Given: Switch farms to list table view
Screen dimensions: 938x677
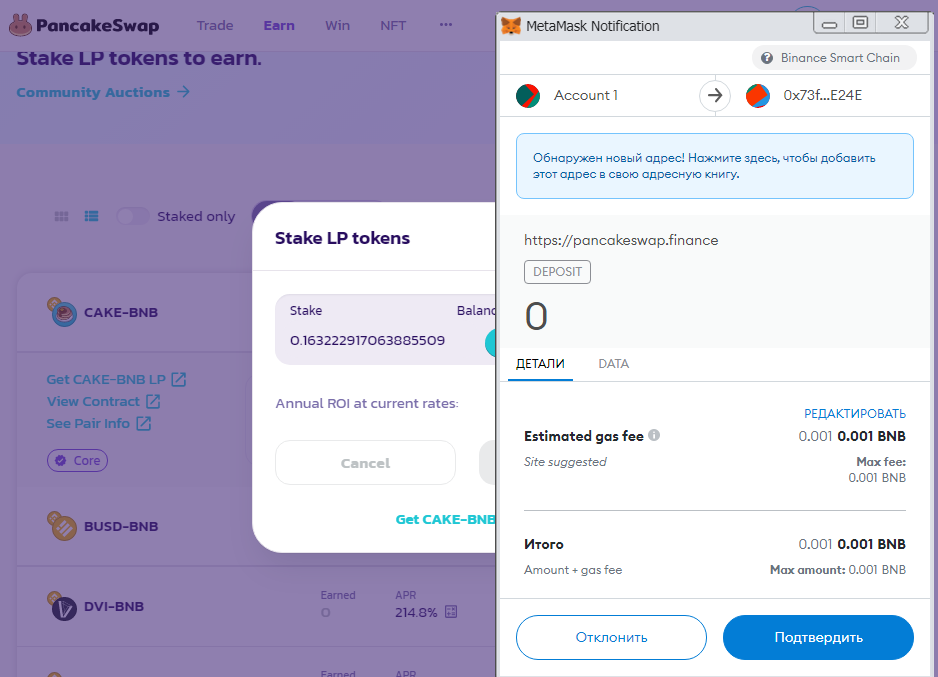Looking at the screenshot, I should coord(91,216).
